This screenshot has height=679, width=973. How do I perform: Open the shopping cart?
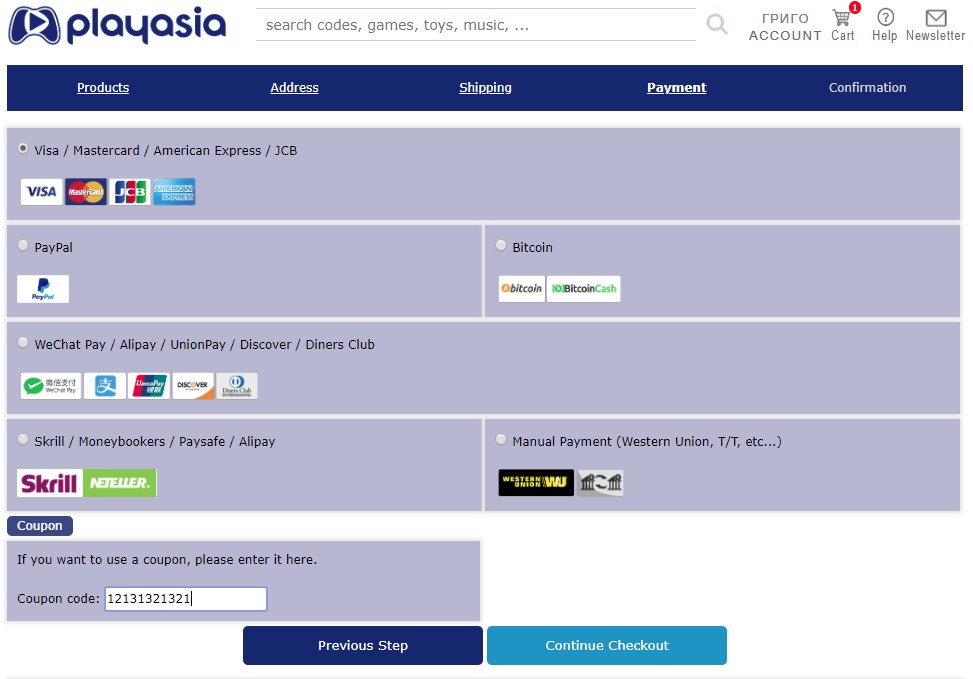point(843,25)
